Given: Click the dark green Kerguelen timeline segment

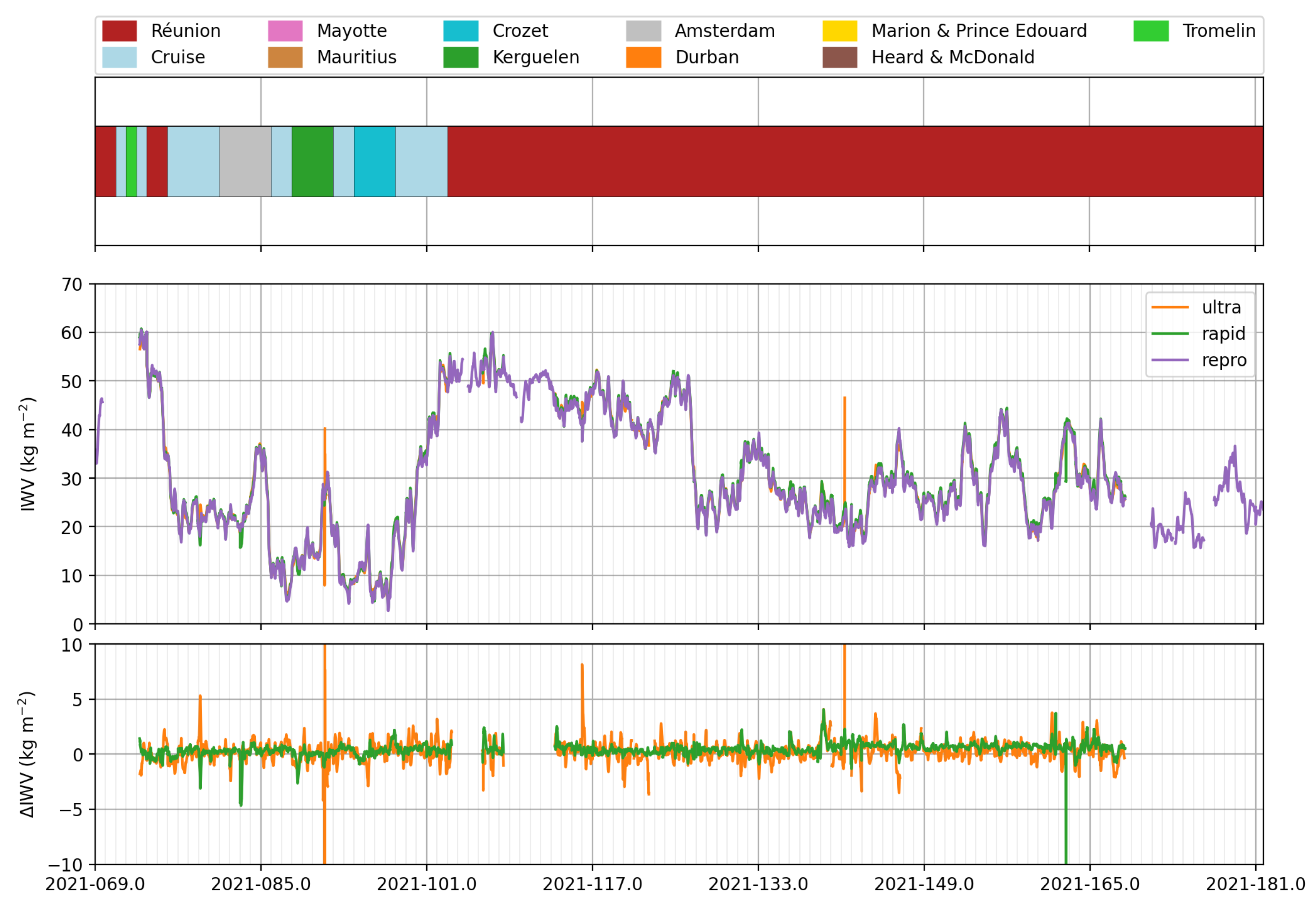Looking at the screenshot, I should 312,161.
